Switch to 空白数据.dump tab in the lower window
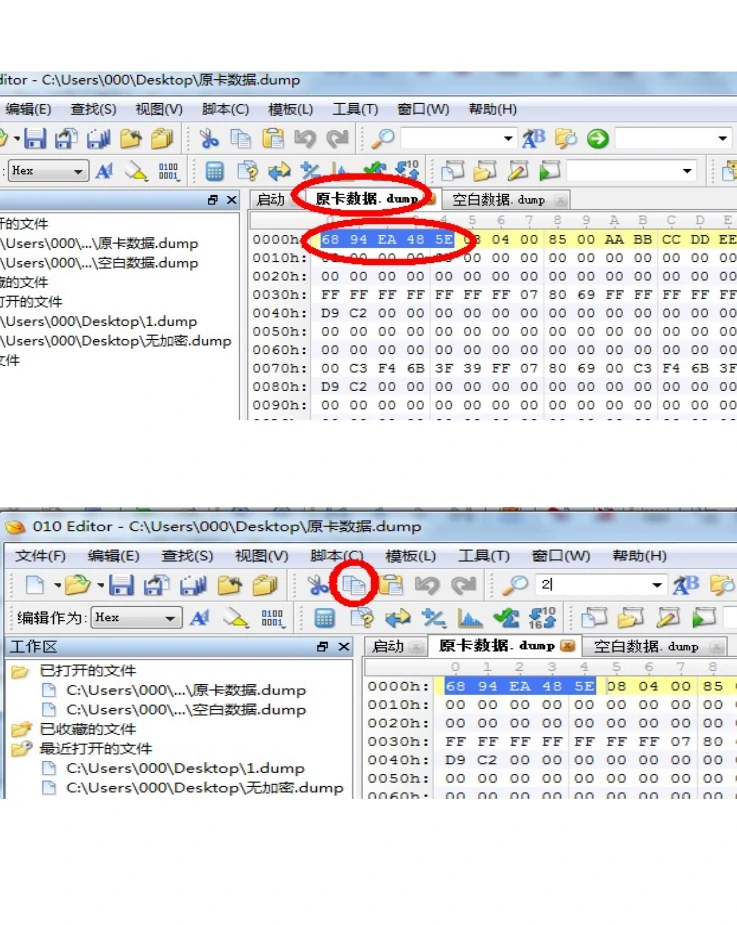 pos(646,647)
